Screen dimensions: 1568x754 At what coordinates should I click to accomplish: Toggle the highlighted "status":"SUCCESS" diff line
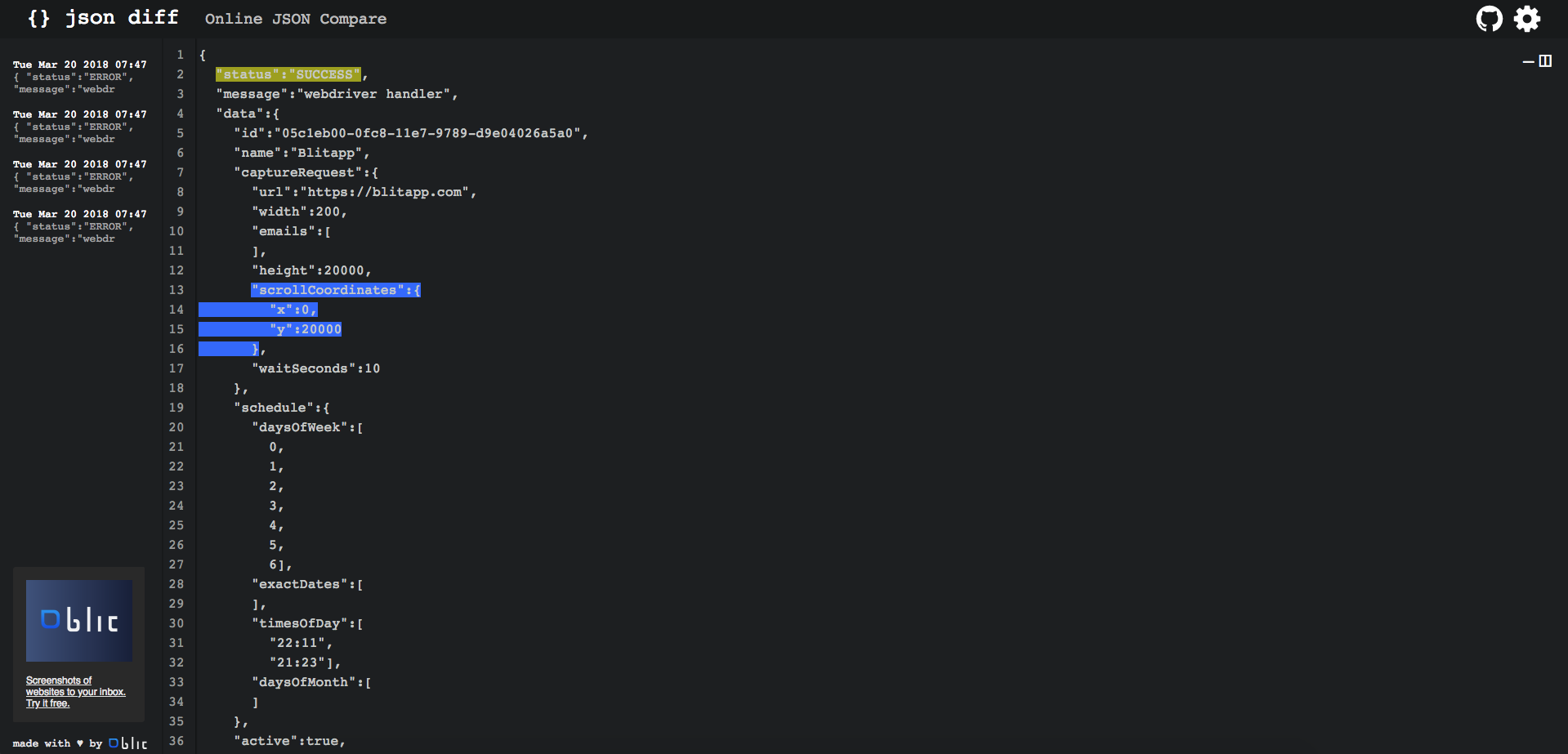pyautogui.click(x=288, y=74)
